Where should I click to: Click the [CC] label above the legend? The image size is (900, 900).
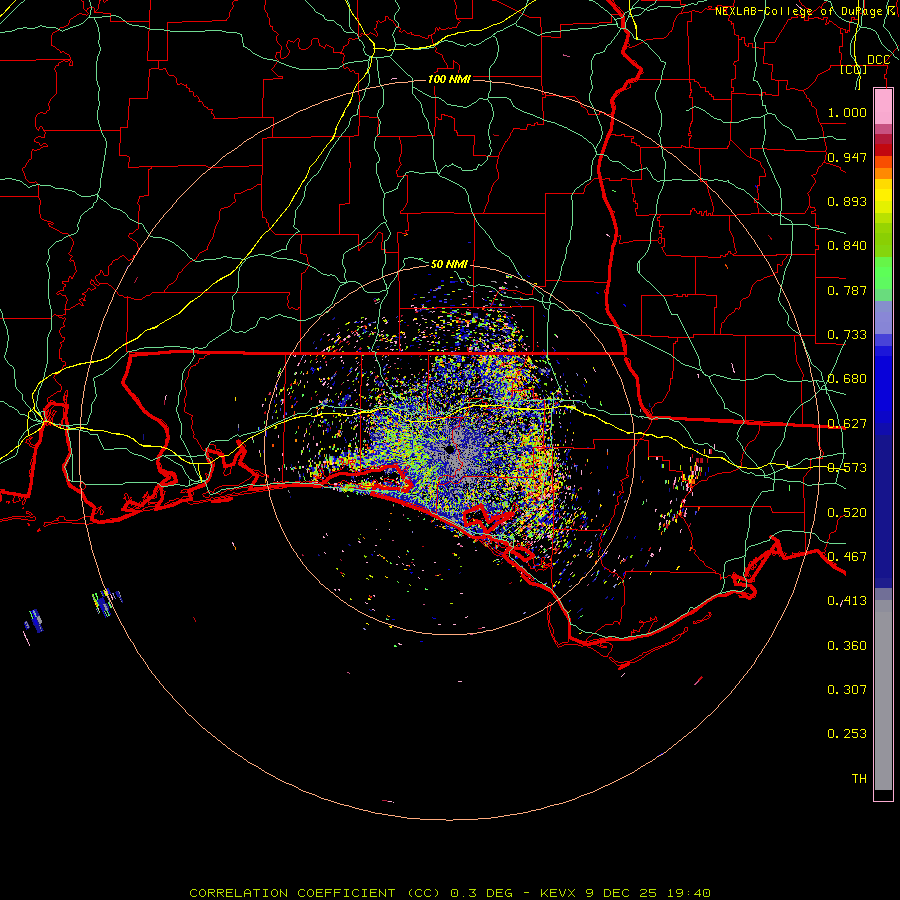tap(854, 69)
